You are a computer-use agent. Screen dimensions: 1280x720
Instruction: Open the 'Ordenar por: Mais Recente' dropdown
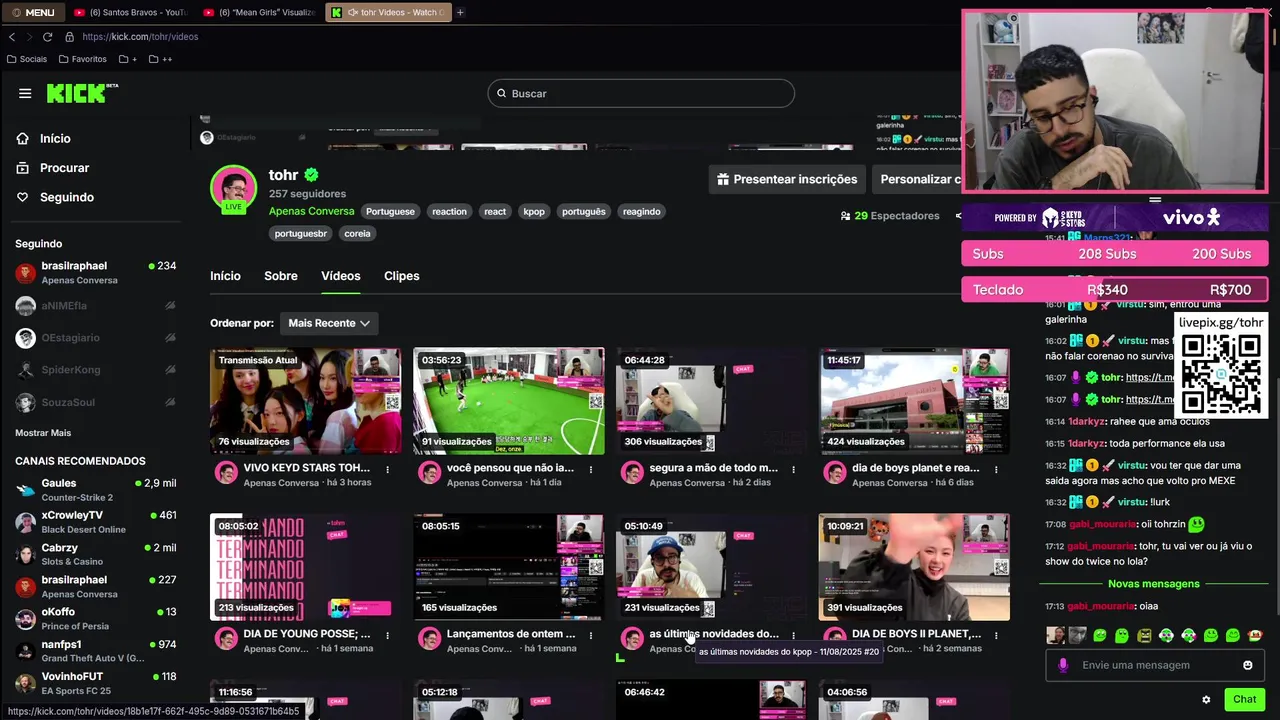329,323
